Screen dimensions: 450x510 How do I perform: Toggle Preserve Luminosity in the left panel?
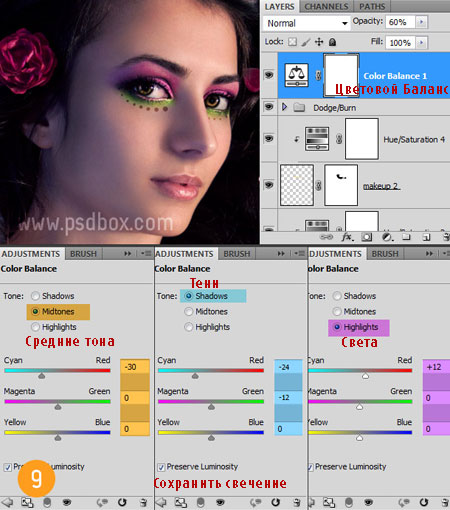pos(7,467)
